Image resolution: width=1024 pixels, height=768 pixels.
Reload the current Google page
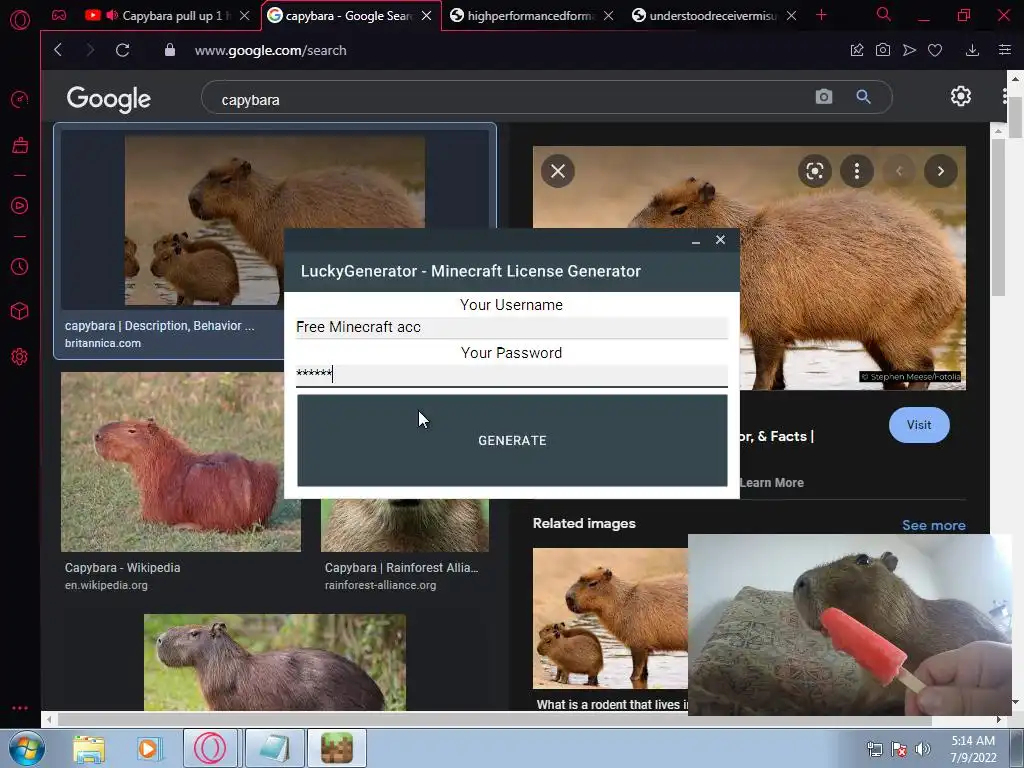point(123,50)
